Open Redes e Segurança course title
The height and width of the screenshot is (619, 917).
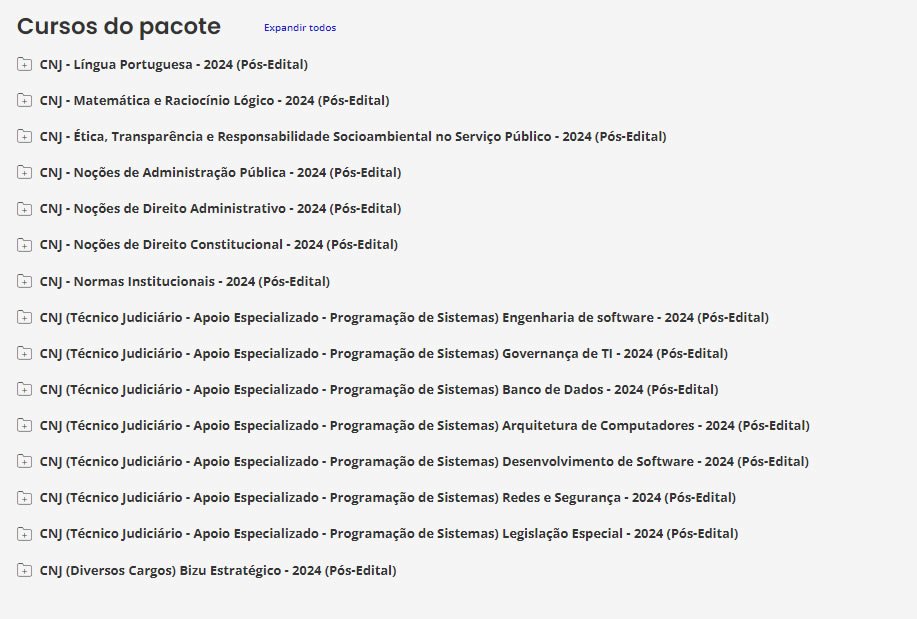[x=387, y=498]
